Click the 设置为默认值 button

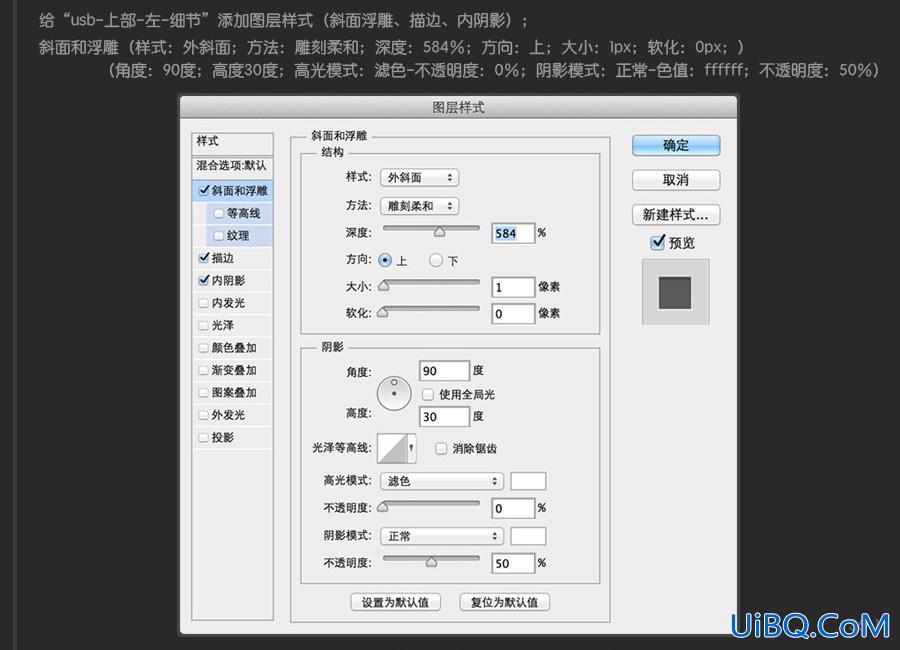point(395,602)
